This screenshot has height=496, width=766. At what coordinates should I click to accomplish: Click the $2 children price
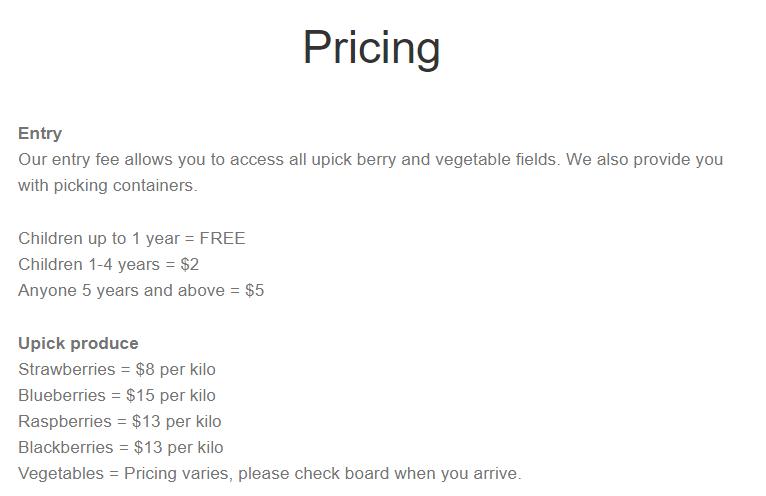[x=190, y=264]
